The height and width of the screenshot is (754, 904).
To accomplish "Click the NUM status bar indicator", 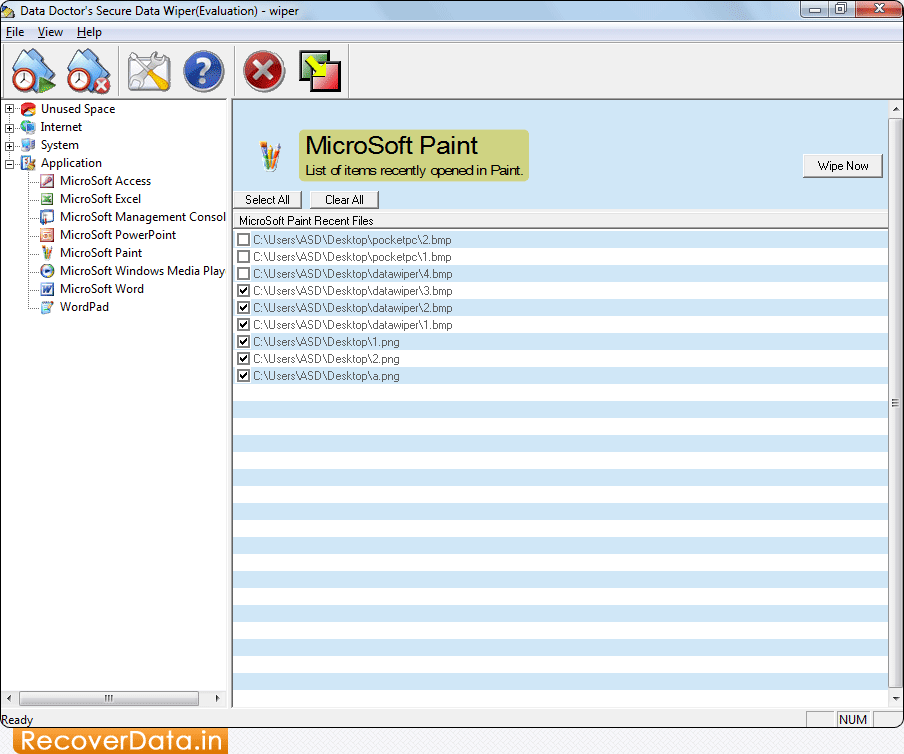I will coord(853,719).
